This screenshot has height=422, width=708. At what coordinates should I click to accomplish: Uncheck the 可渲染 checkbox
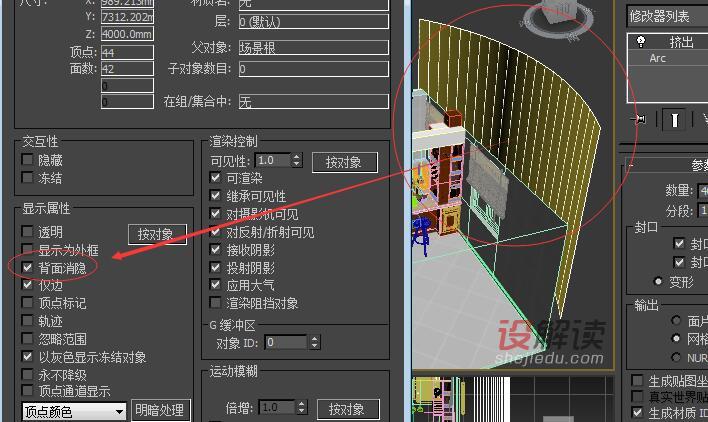[215, 178]
